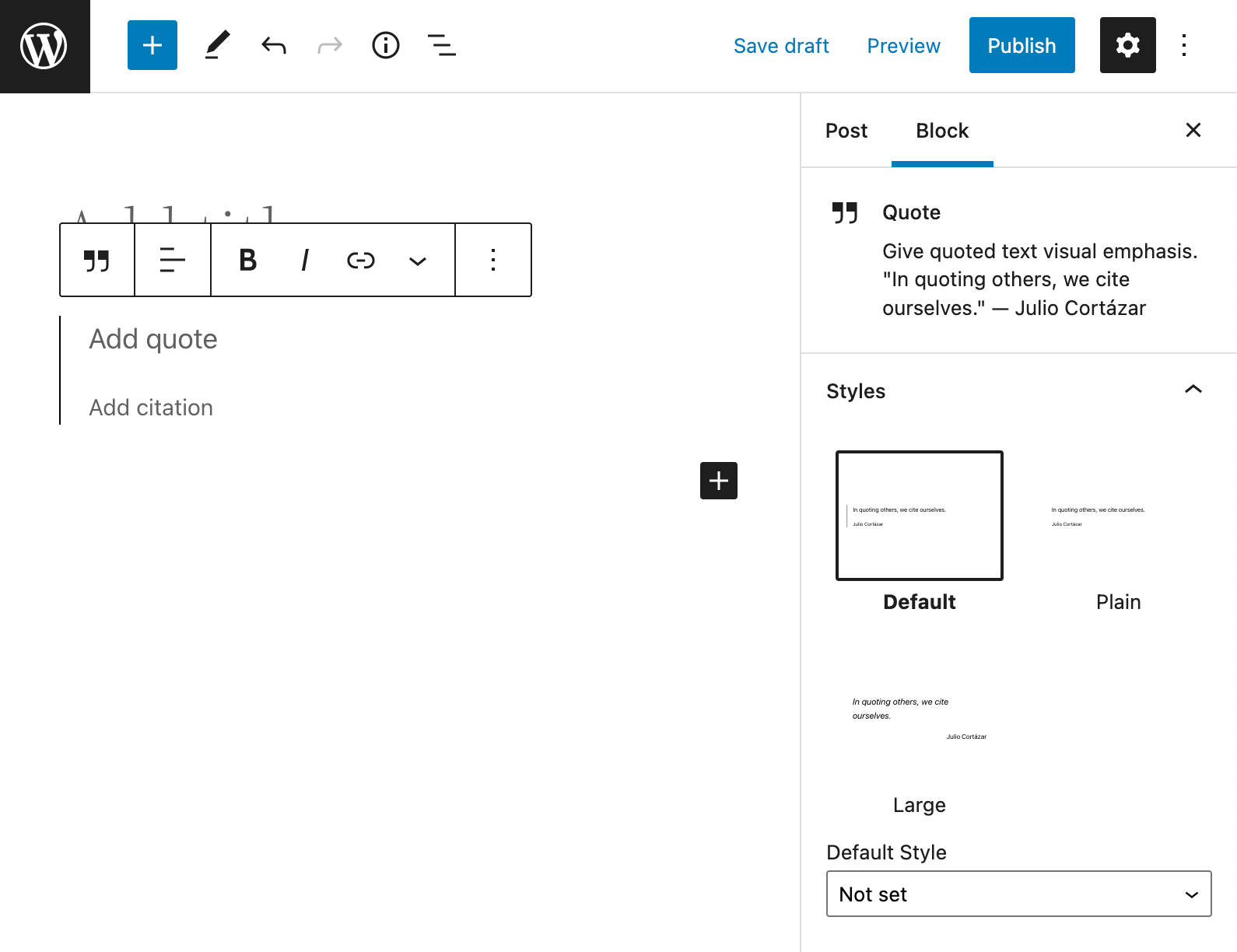This screenshot has height=952, width=1237.
Task: Open the Default Style dropdown
Action: pyautogui.click(x=1018, y=894)
